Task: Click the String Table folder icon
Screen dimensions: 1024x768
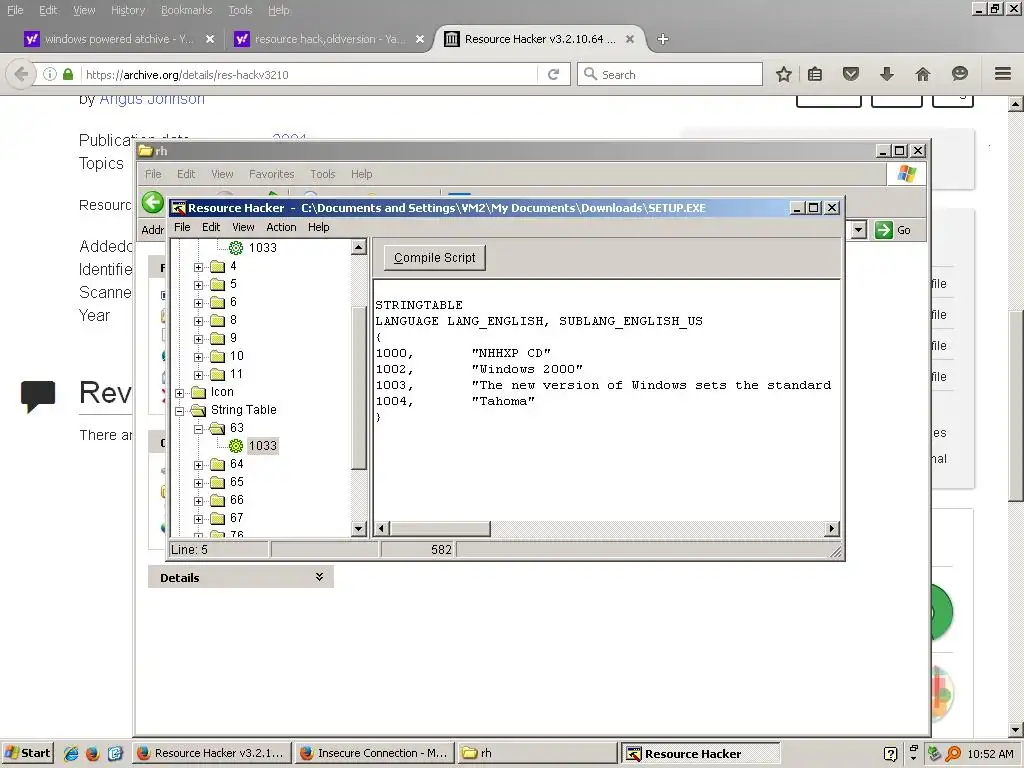Action: coord(198,410)
